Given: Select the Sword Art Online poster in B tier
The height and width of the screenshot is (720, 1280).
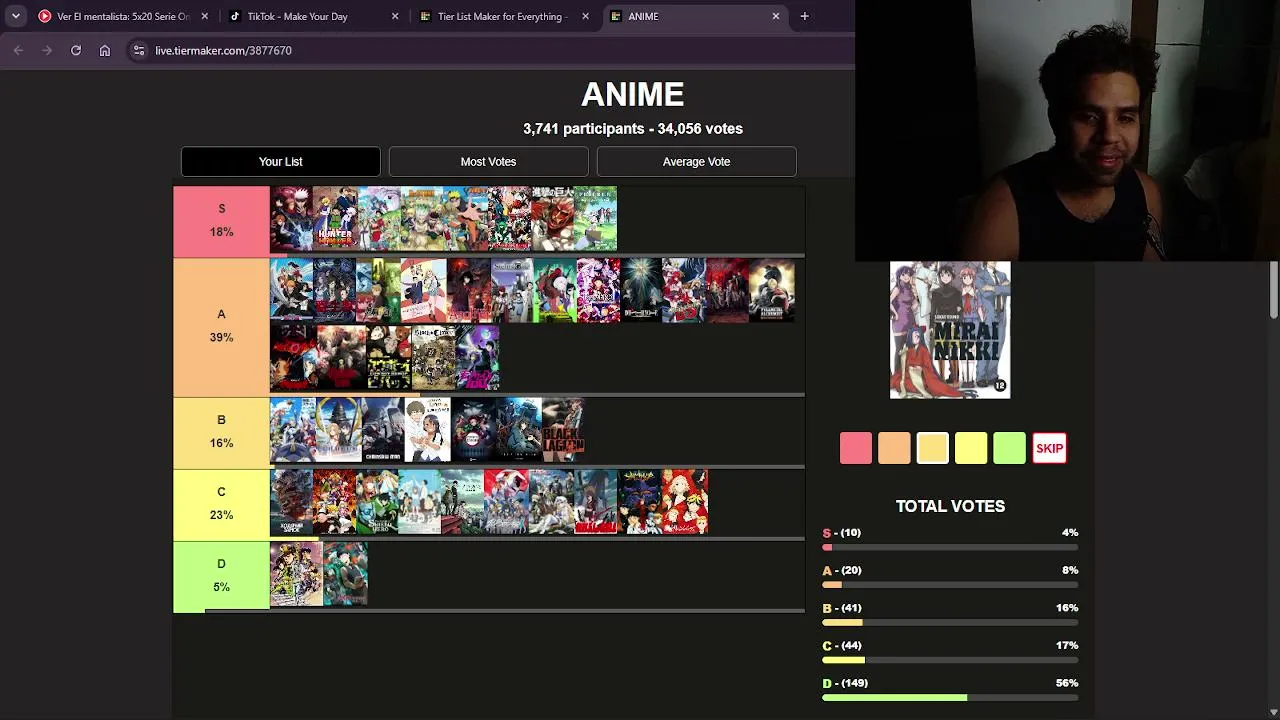Looking at the screenshot, I should 338,430.
